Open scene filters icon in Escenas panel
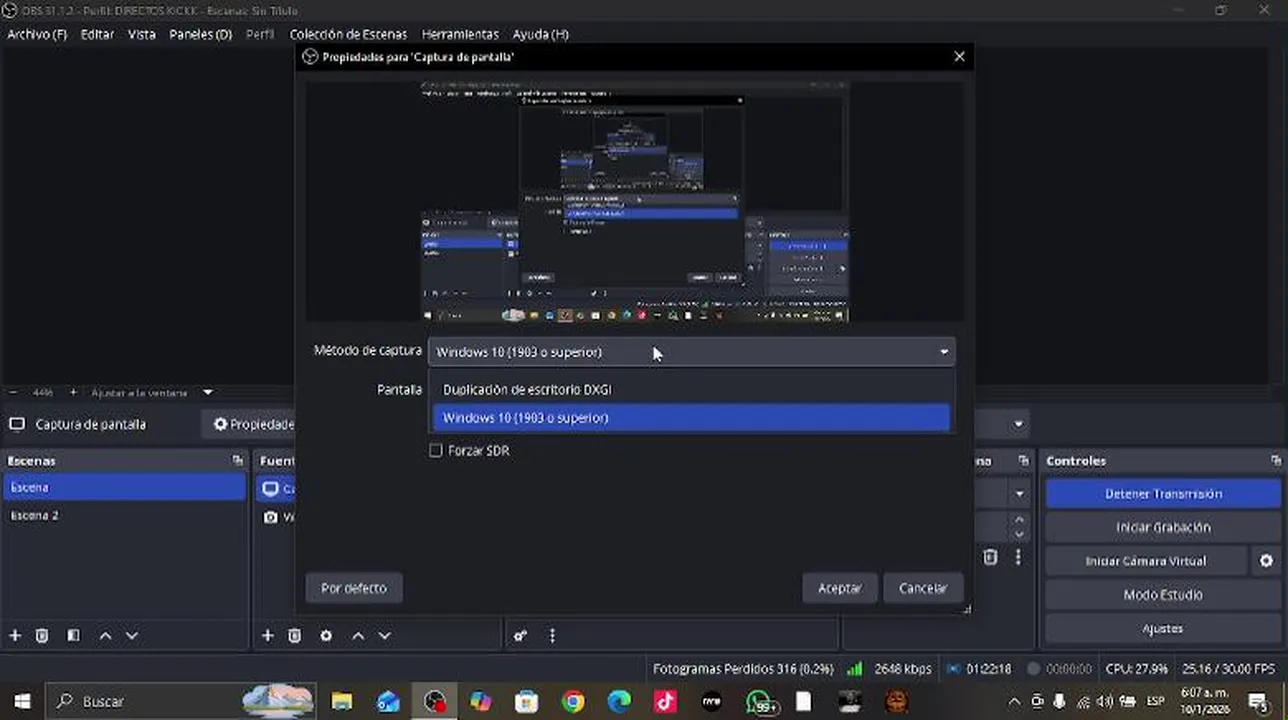Viewport: 1288px width, 720px height. pyautogui.click(x=73, y=635)
